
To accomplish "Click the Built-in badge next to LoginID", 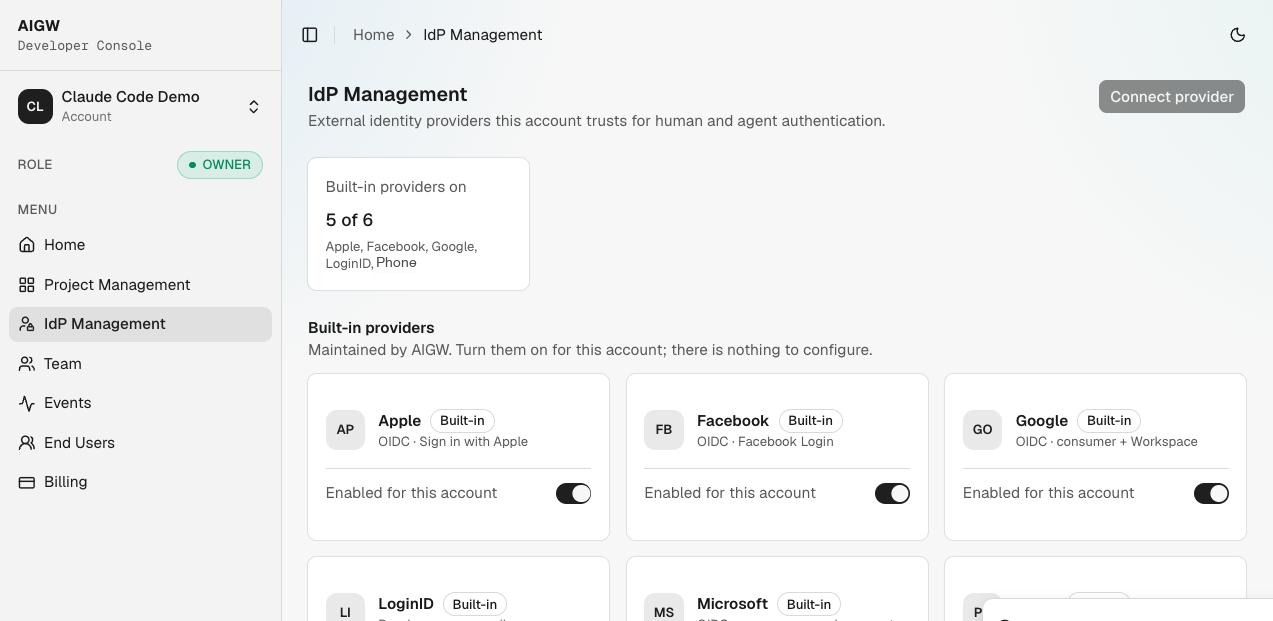I will (475, 605).
